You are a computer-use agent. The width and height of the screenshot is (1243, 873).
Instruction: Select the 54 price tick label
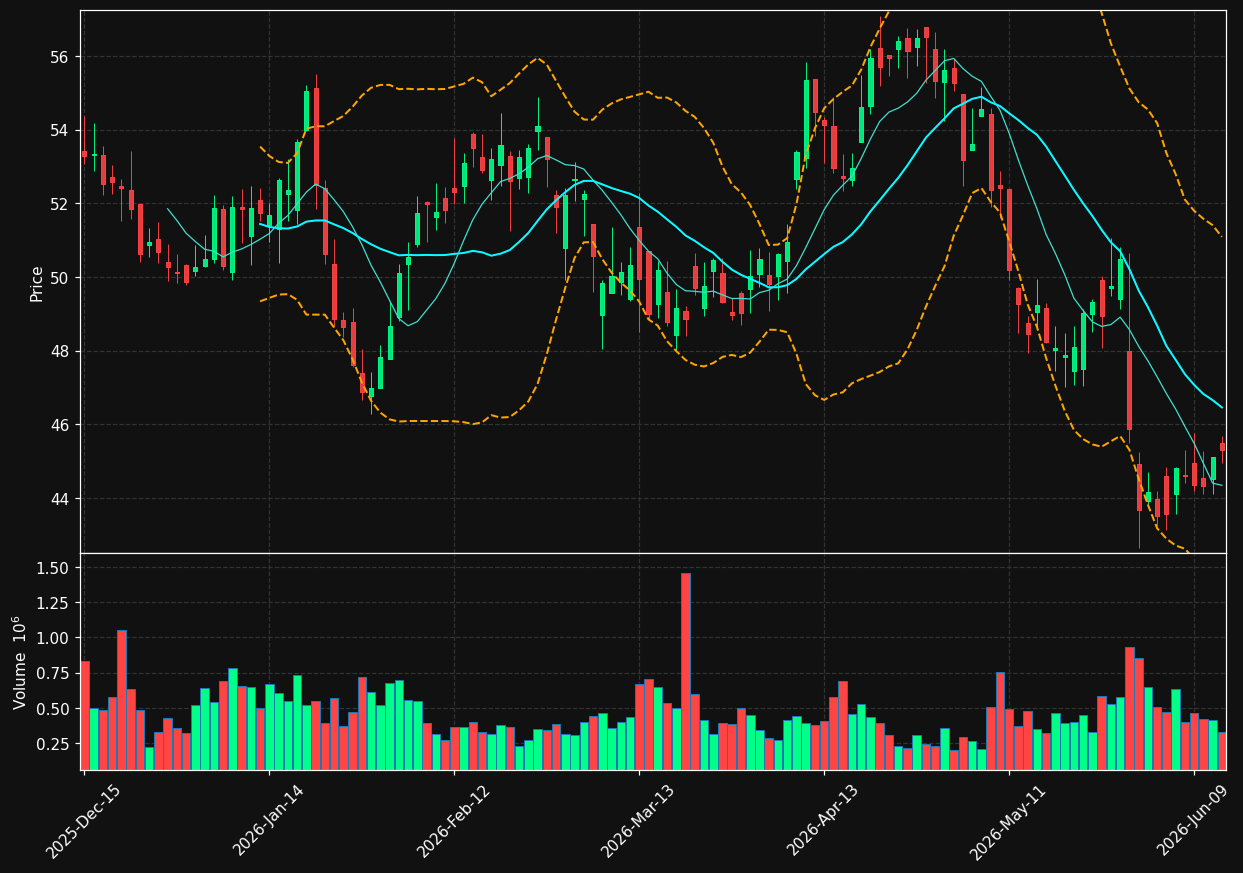62,131
